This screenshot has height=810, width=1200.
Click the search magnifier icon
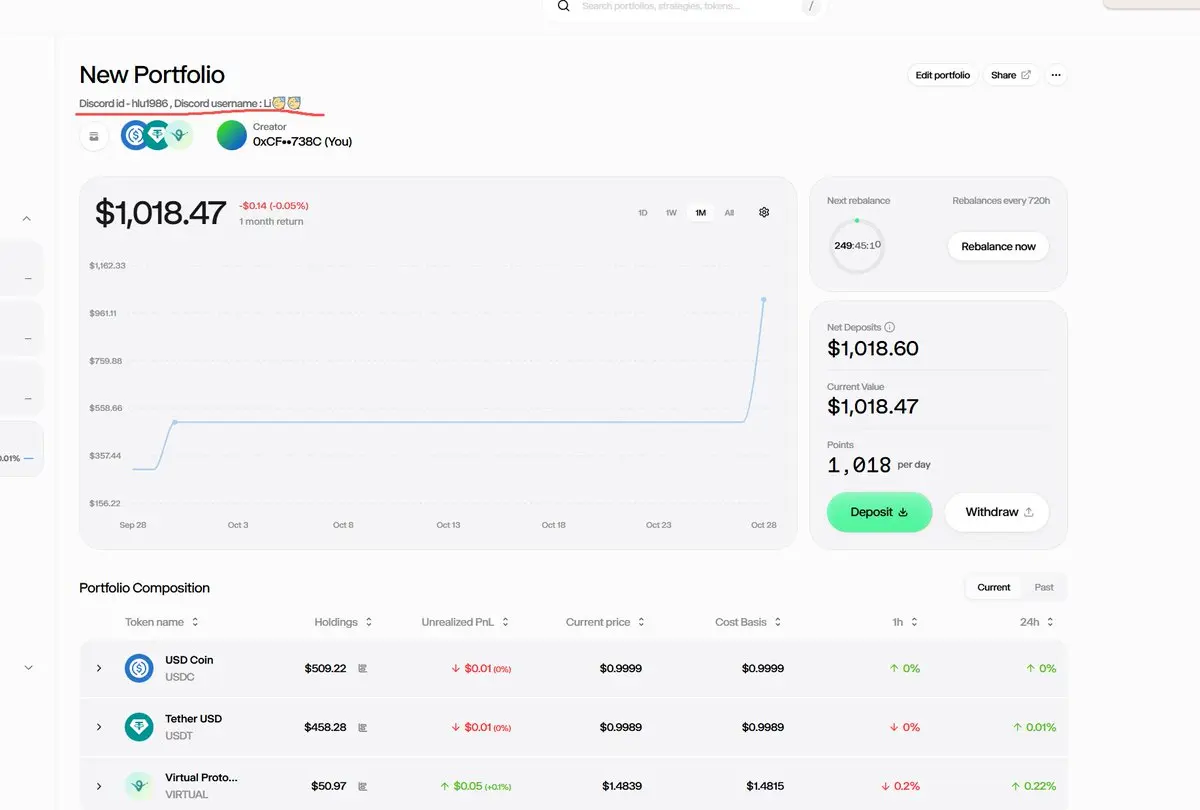(564, 6)
